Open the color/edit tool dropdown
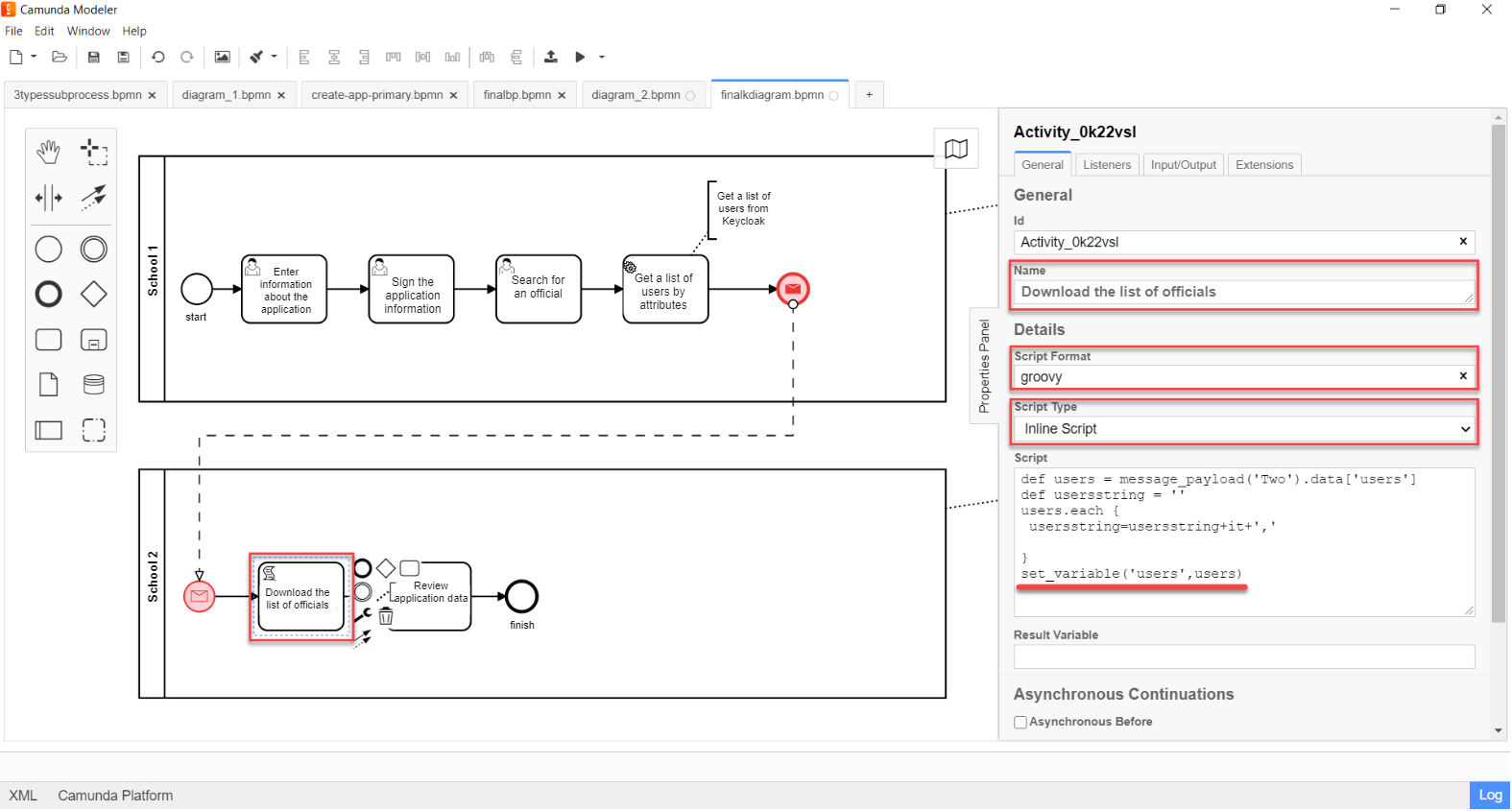The image size is (1512, 811). [x=274, y=57]
